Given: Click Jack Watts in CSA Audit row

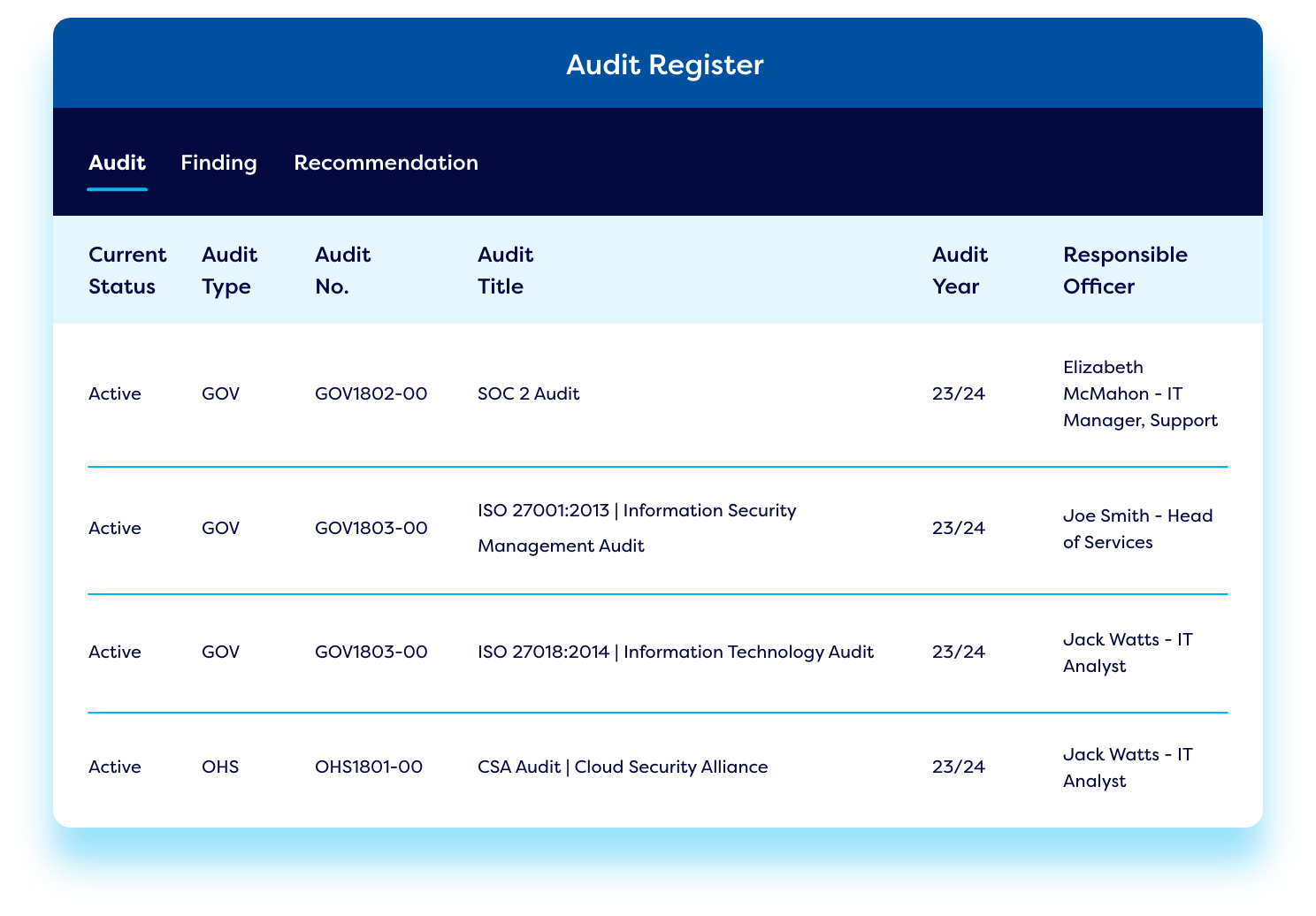Looking at the screenshot, I should [1128, 767].
